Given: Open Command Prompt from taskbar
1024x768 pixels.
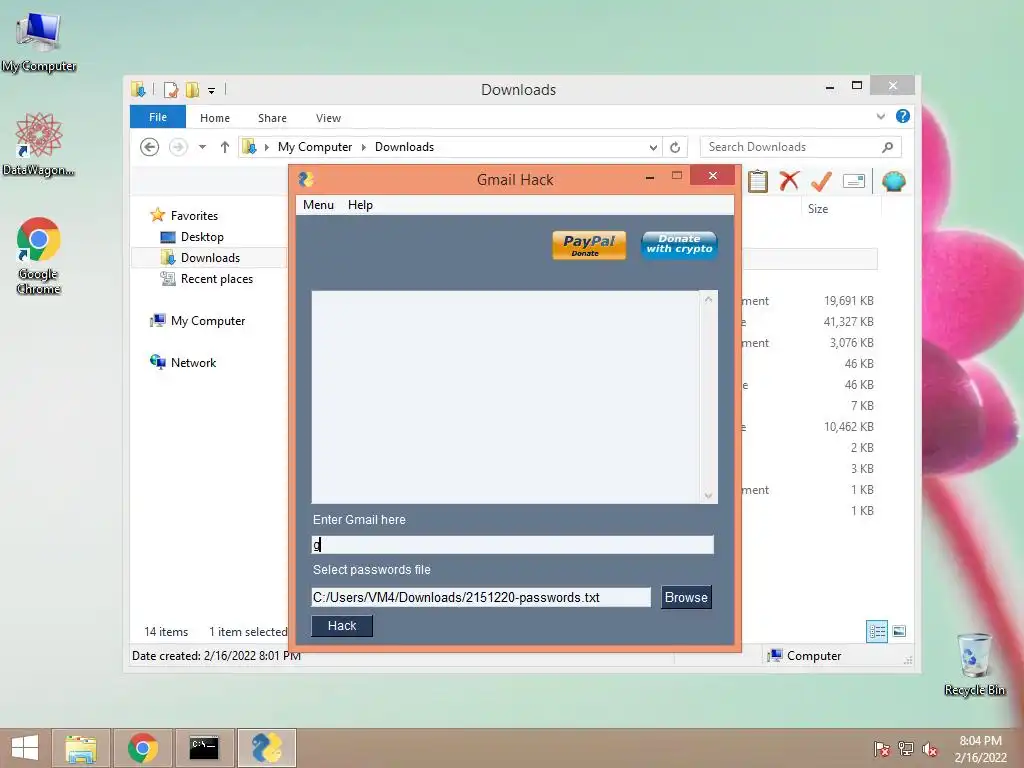Looking at the screenshot, I should pyautogui.click(x=204, y=748).
